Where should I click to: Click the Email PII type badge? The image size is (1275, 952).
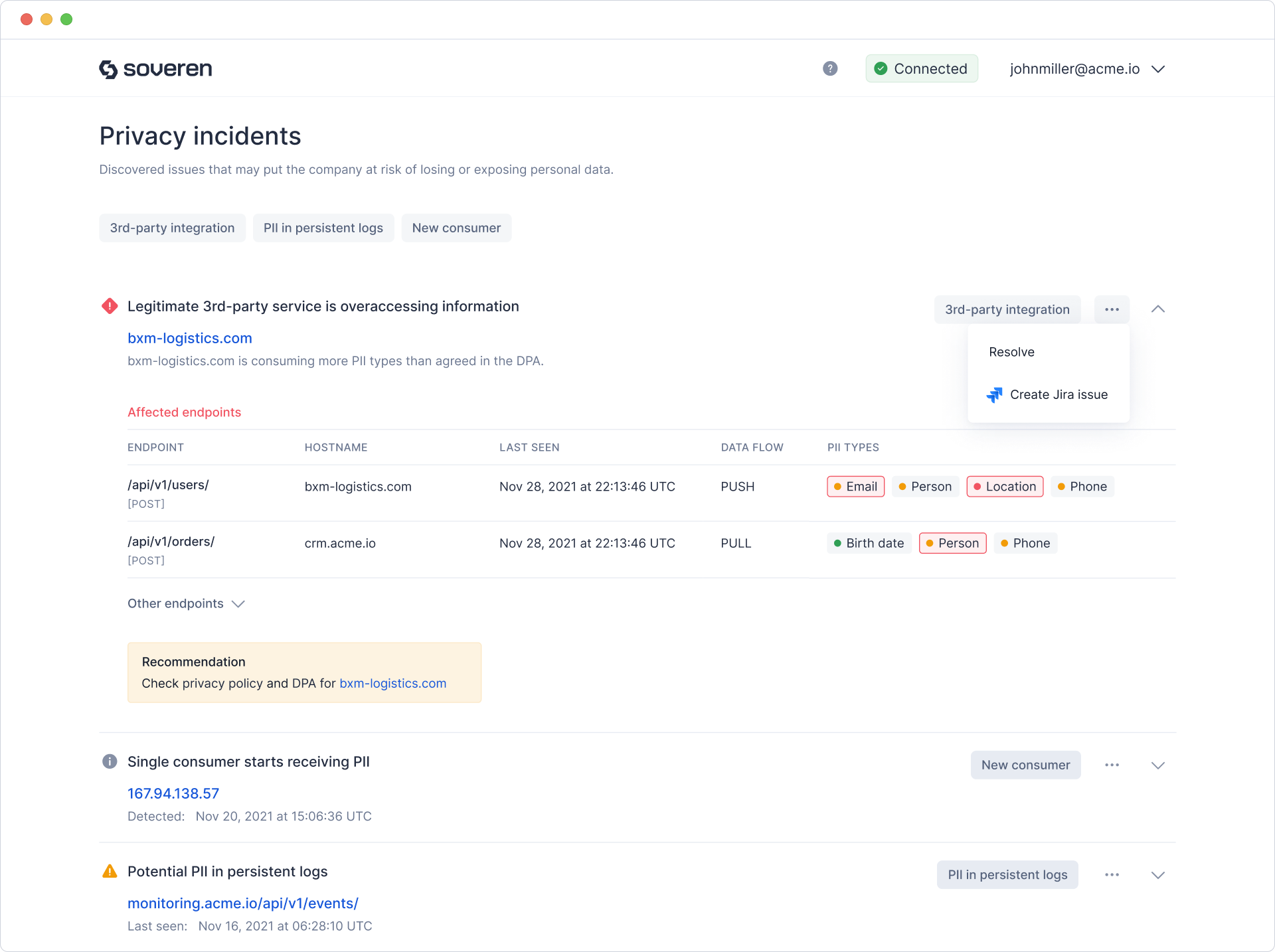(x=855, y=486)
